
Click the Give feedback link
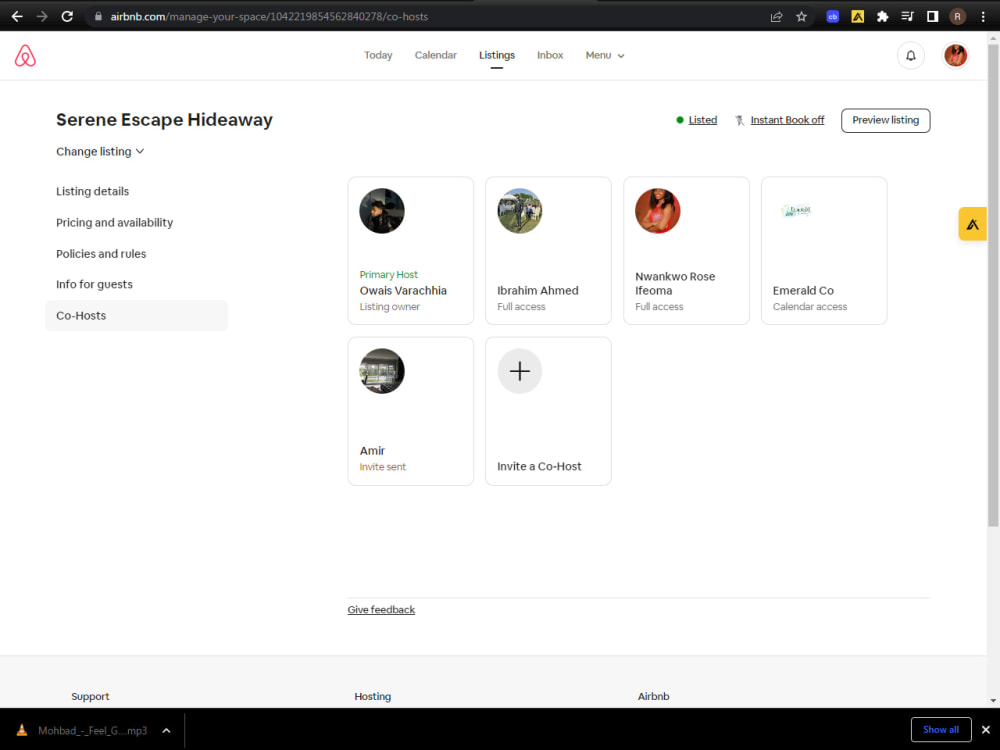pyautogui.click(x=381, y=610)
